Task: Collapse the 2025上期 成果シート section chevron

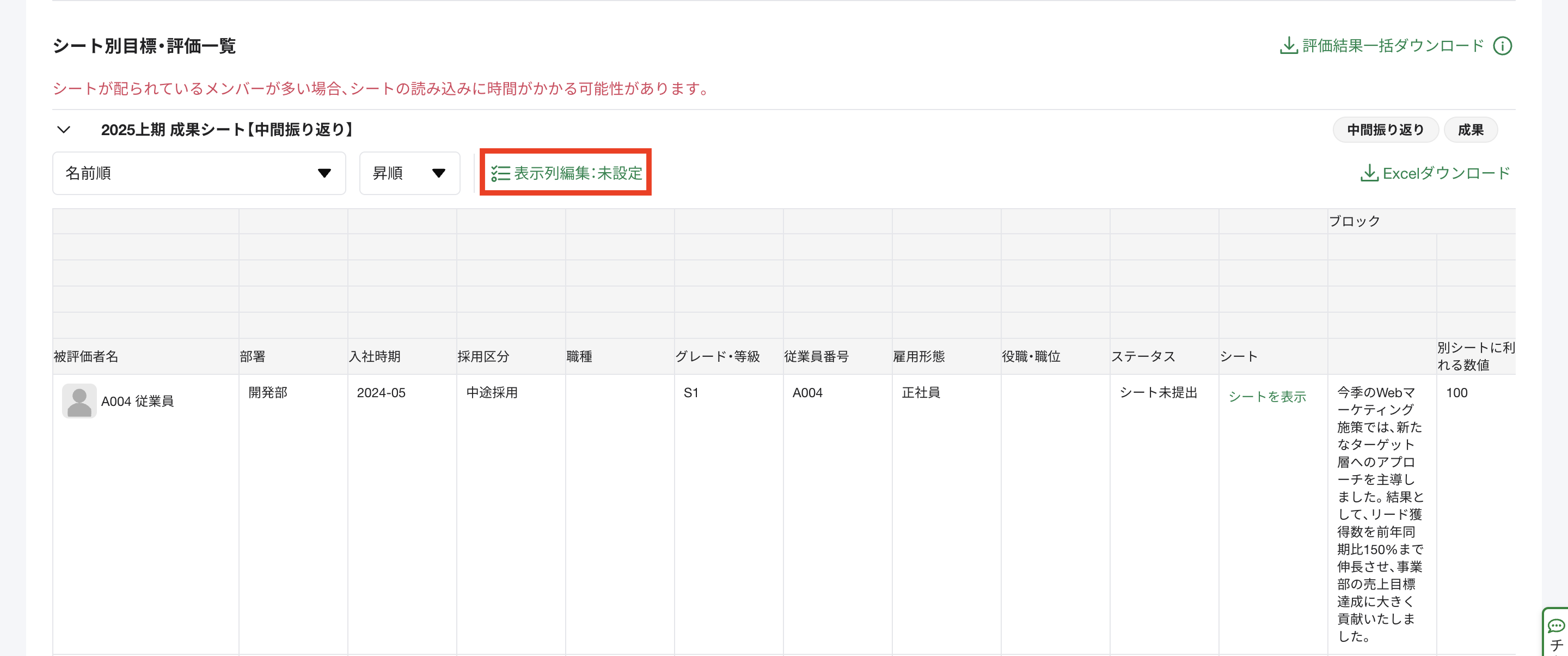Action: [x=63, y=130]
